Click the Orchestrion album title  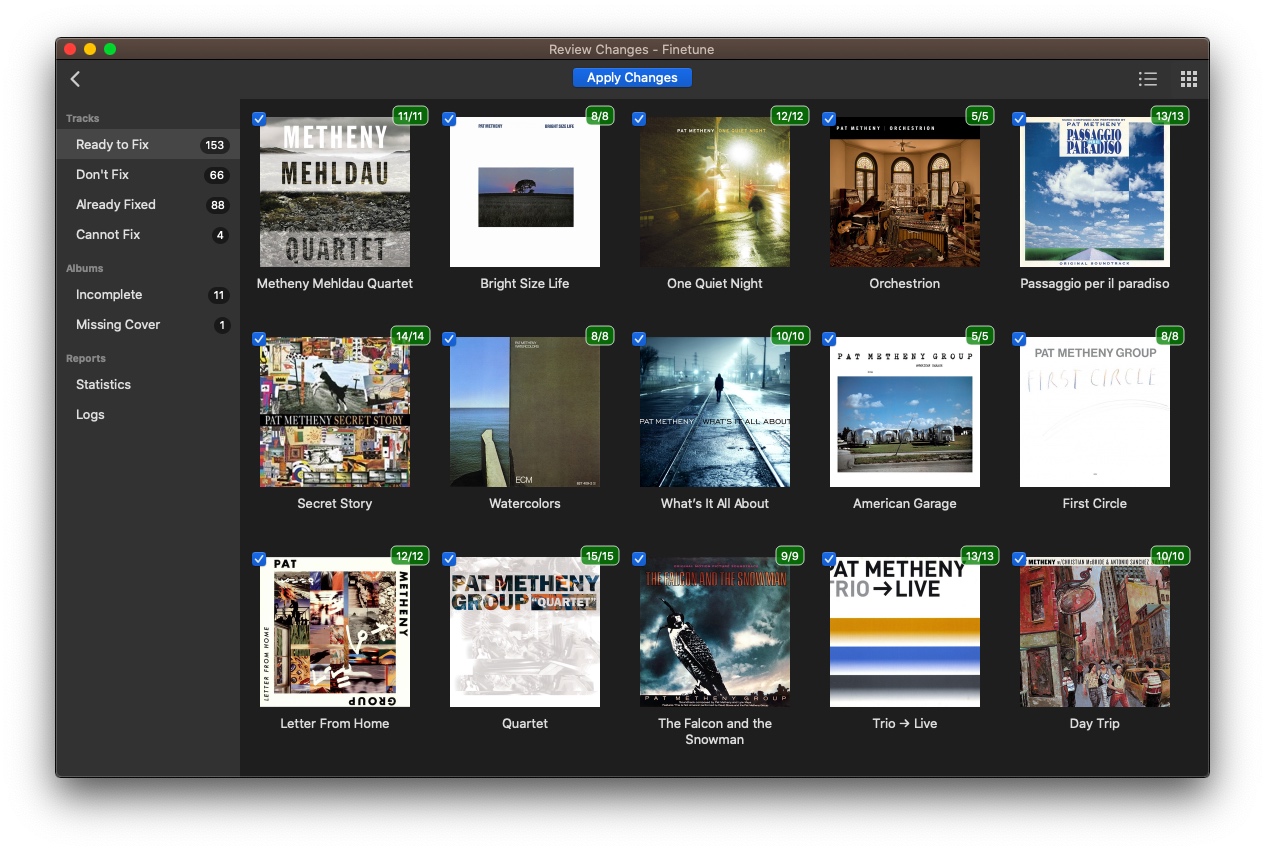905,283
